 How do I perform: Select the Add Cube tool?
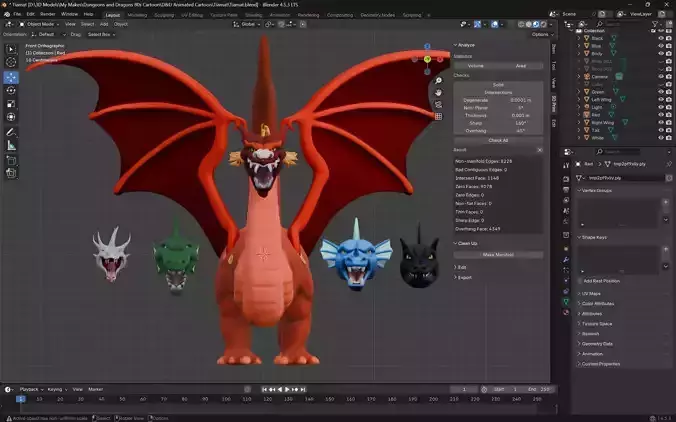pos(11,161)
